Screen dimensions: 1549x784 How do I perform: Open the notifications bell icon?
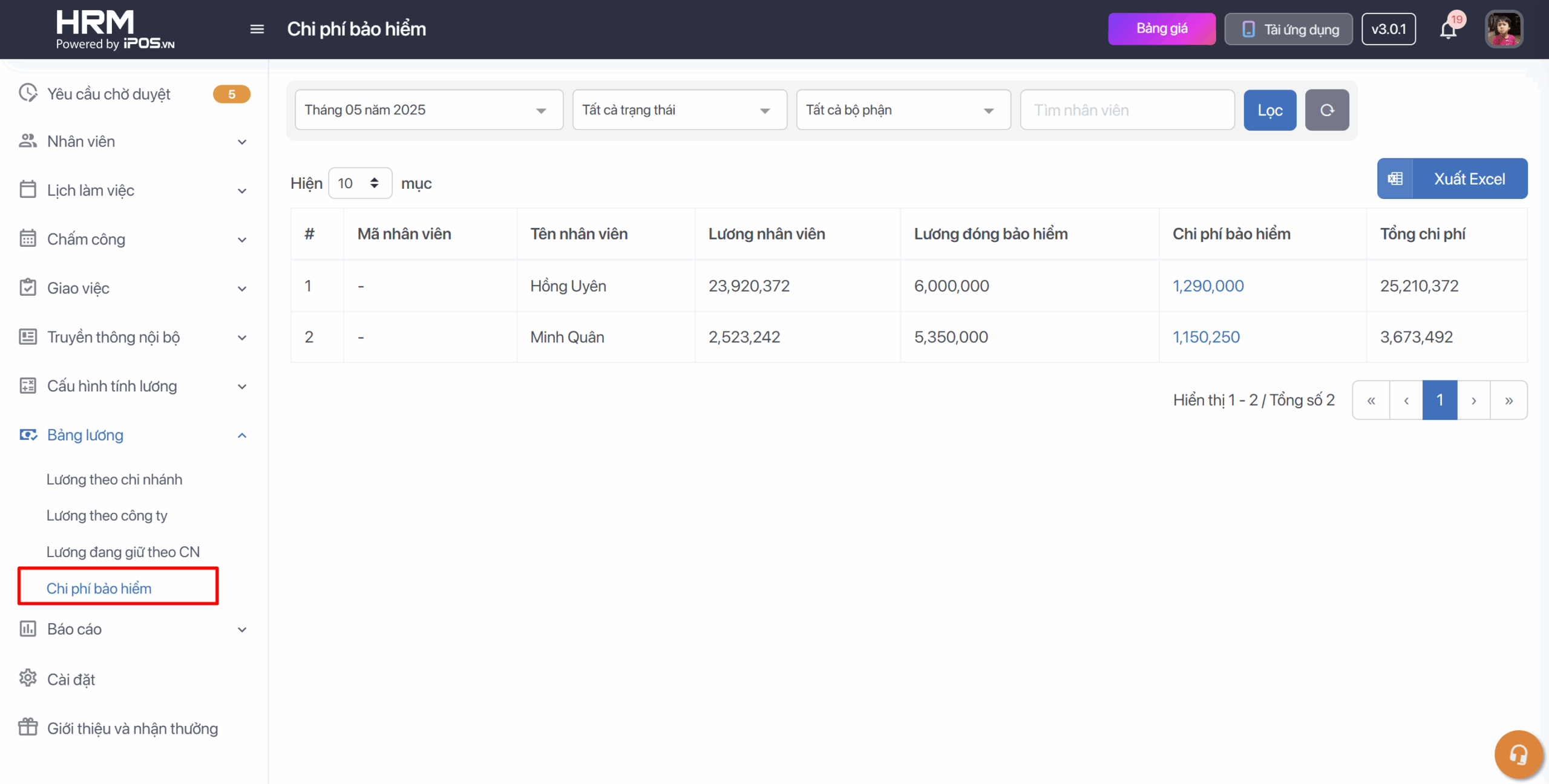tap(1448, 30)
